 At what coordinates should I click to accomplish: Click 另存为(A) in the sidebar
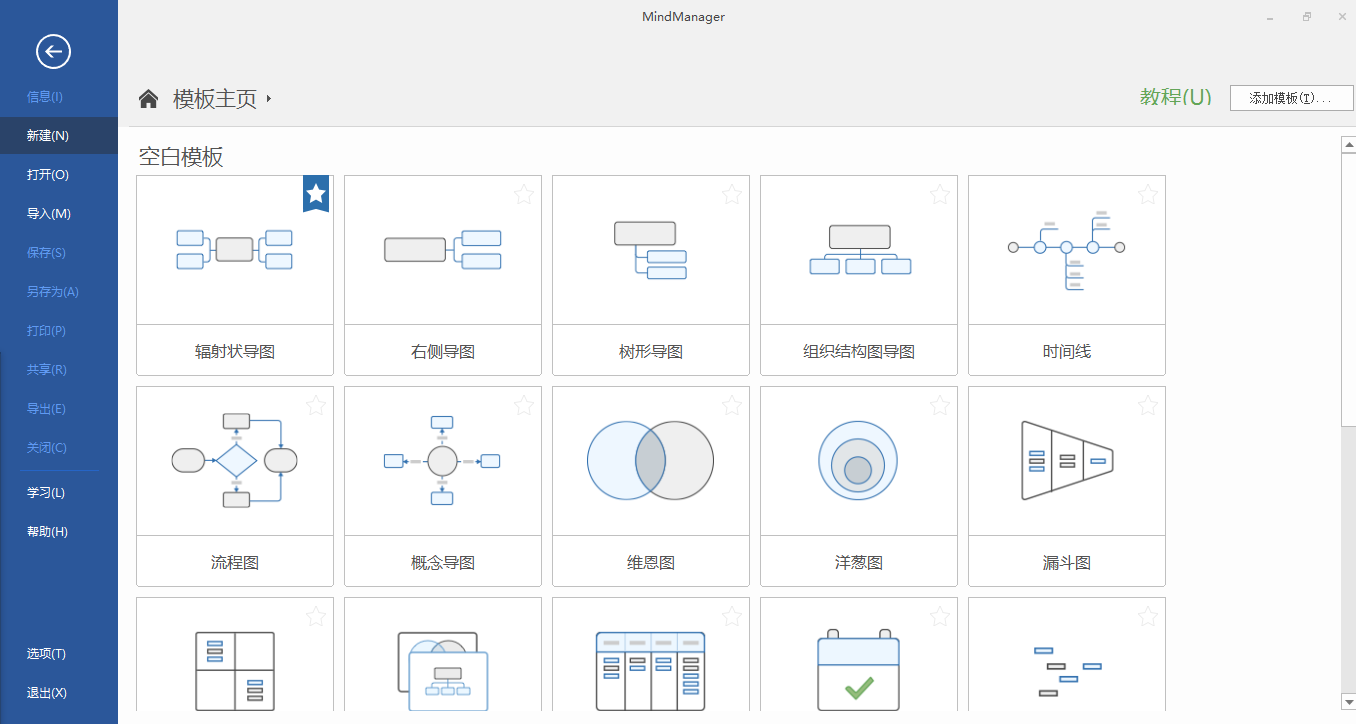[x=52, y=292]
